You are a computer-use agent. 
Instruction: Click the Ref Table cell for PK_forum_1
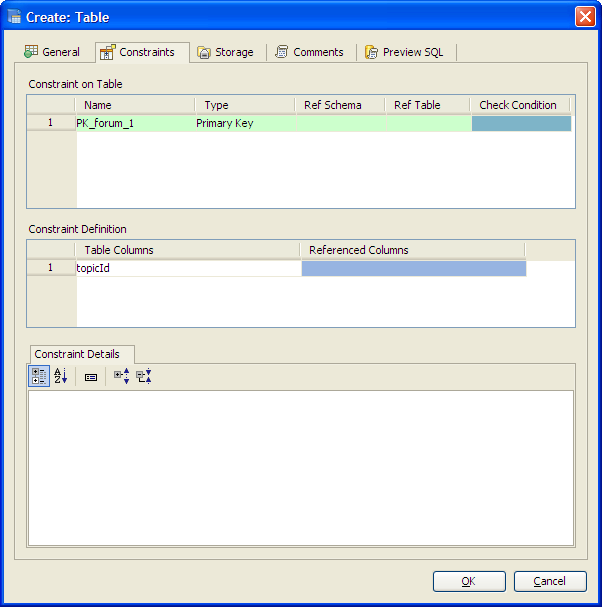[x=429, y=123]
